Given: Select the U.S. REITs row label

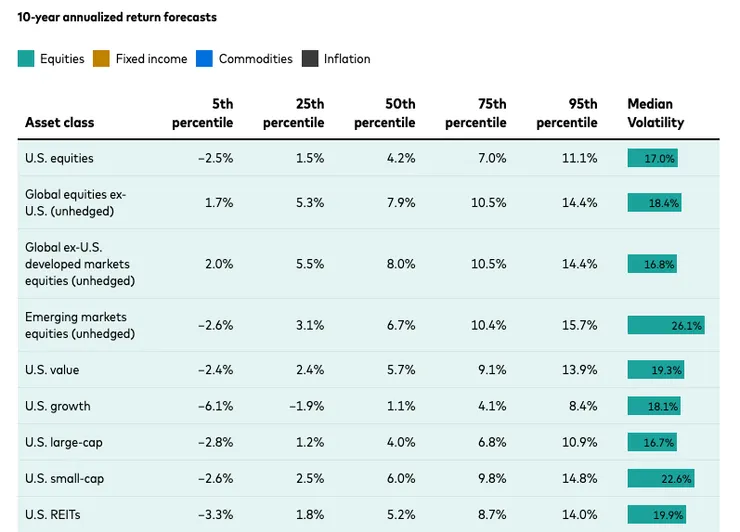Looking at the screenshot, I should (x=53, y=514).
